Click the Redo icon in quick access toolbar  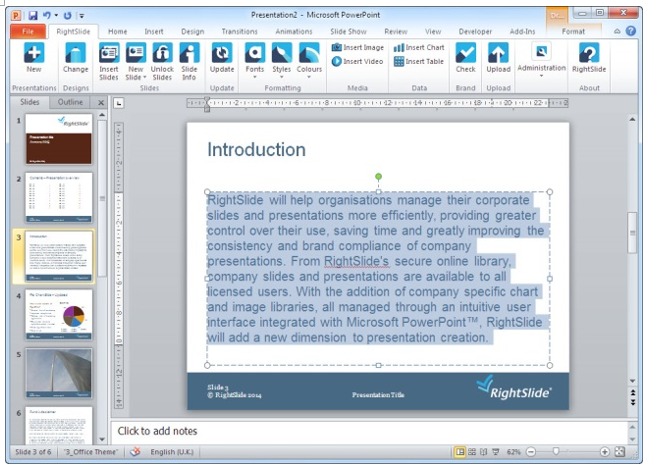click(x=67, y=16)
